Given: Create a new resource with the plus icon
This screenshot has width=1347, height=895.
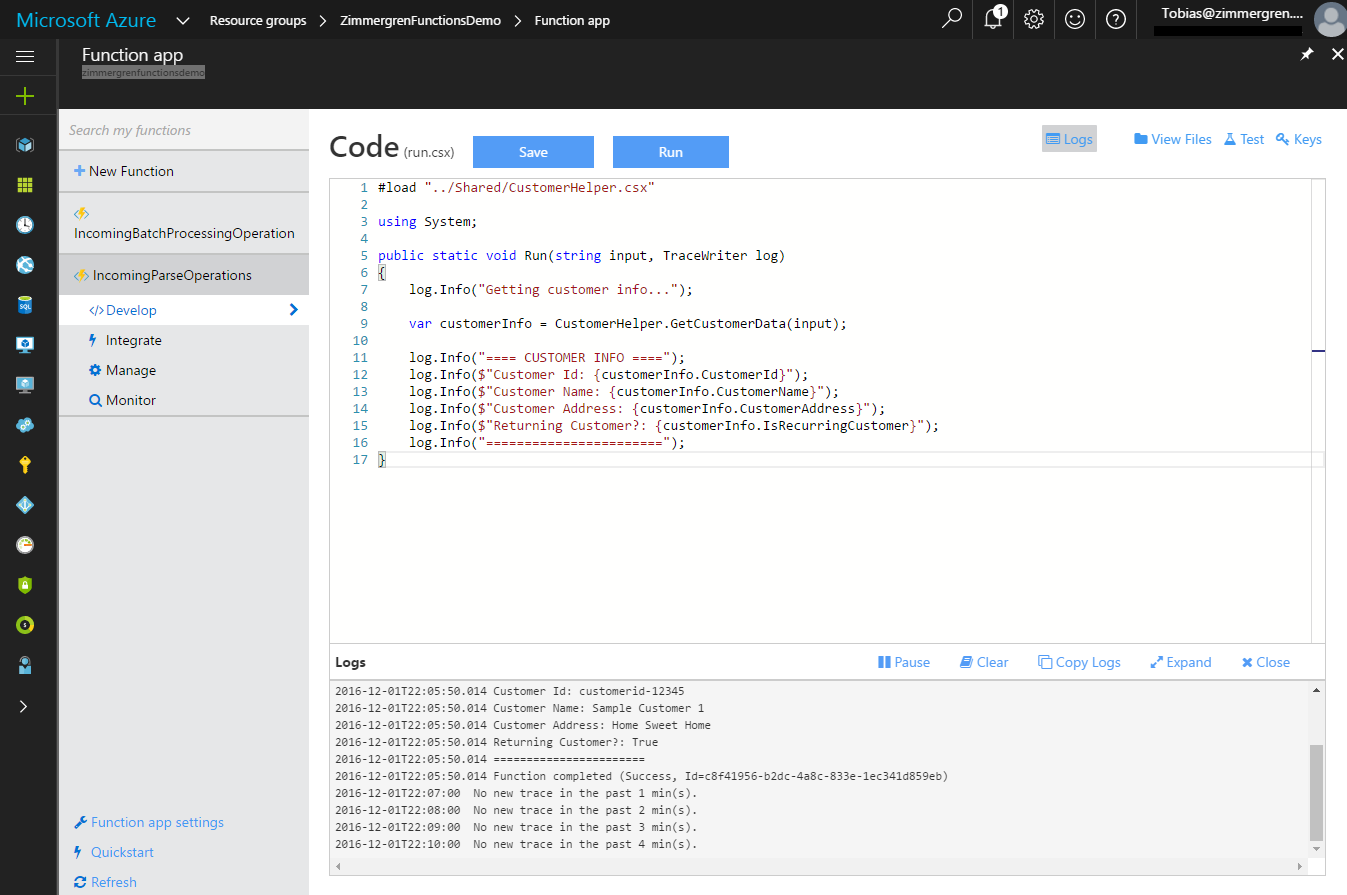Looking at the screenshot, I should click(x=27, y=96).
